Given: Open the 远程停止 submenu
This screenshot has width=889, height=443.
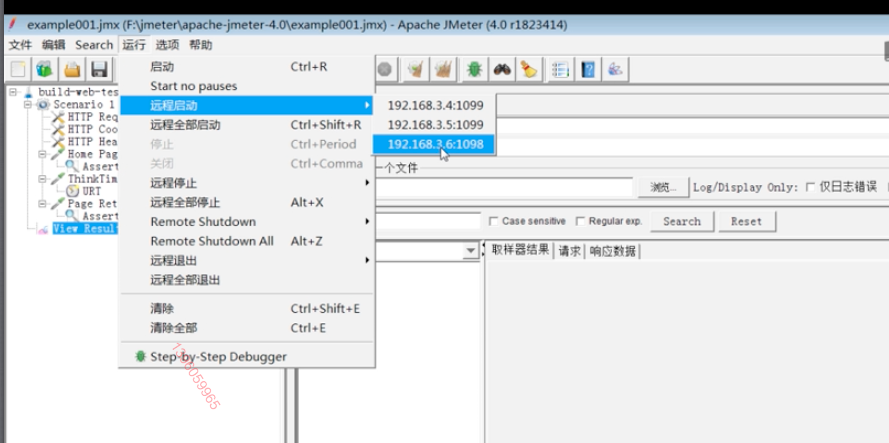Looking at the screenshot, I should (x=247, y=183).
